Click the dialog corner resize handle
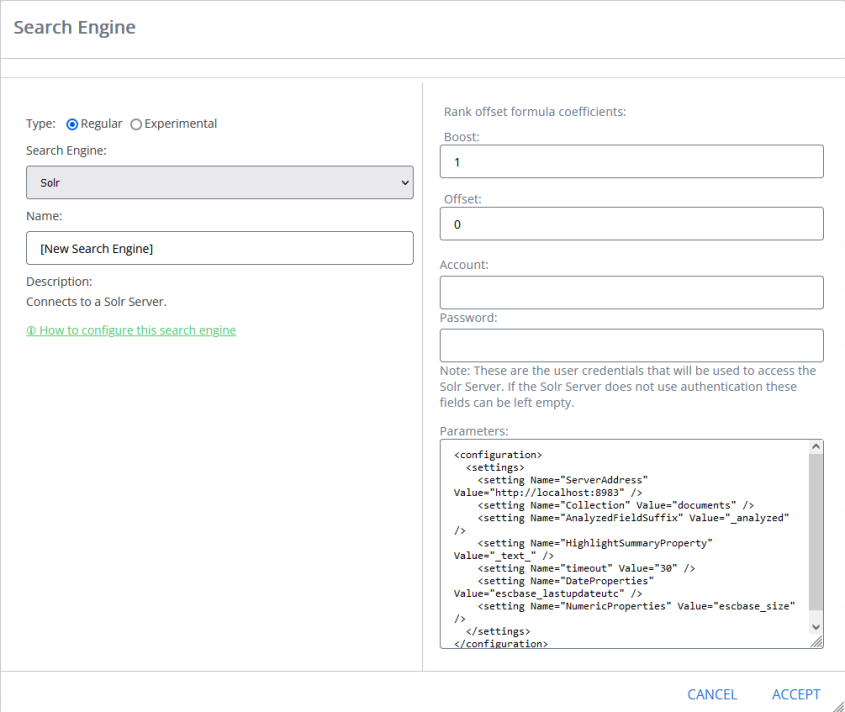 coord(839,706)
